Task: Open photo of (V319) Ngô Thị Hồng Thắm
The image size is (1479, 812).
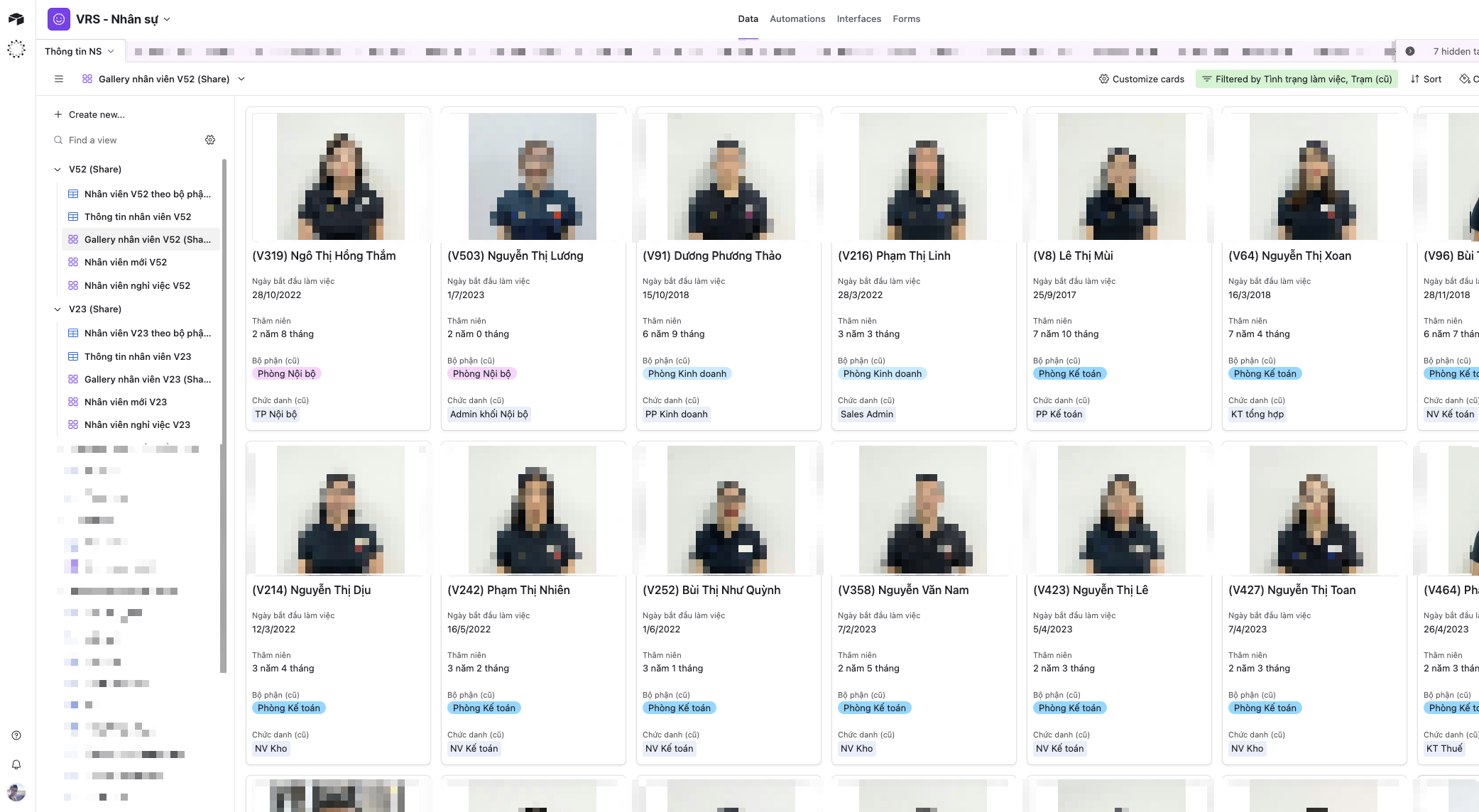Action: pos(341,177)
